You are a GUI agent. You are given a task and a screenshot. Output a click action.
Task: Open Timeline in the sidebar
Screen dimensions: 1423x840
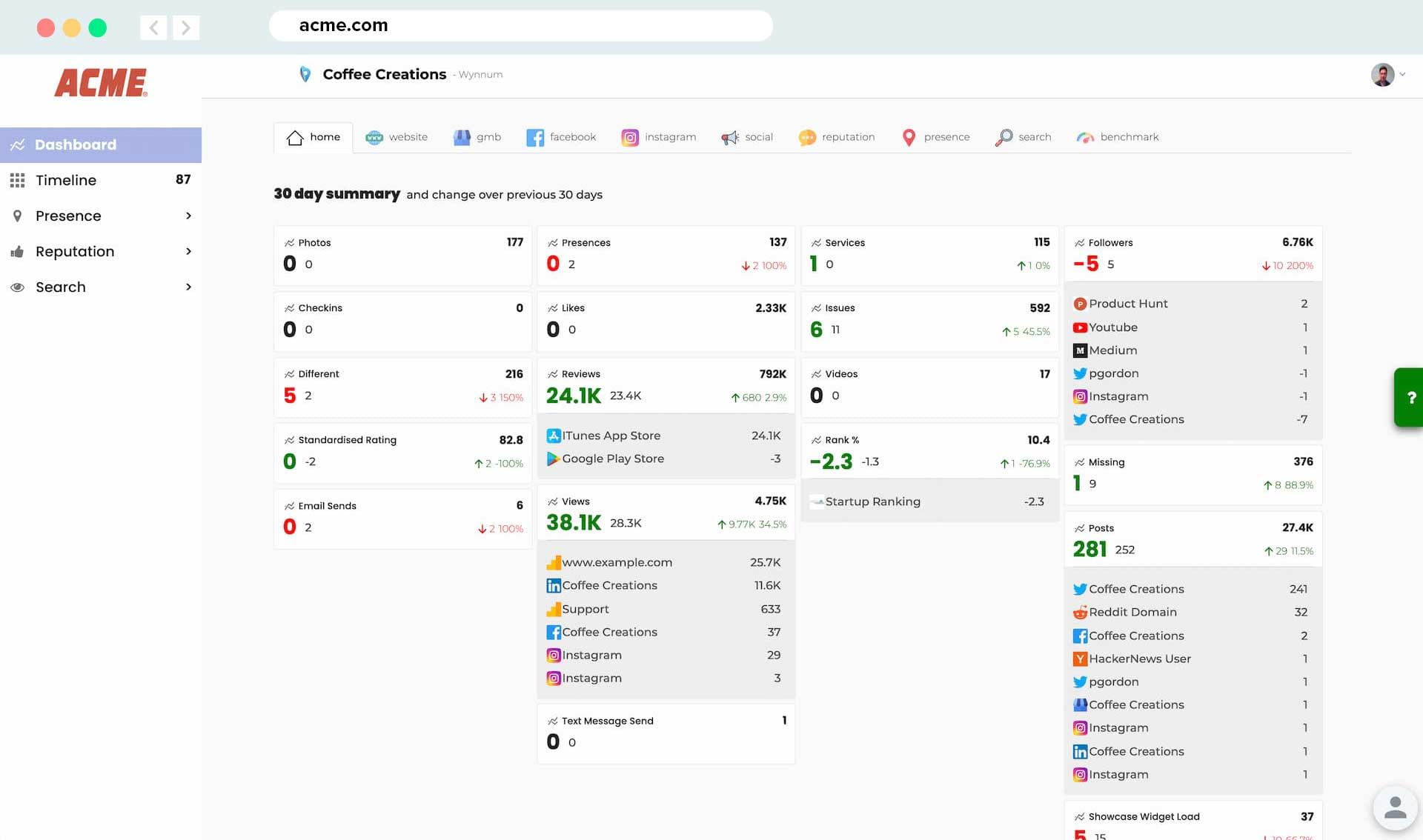(x=101, y=180)
